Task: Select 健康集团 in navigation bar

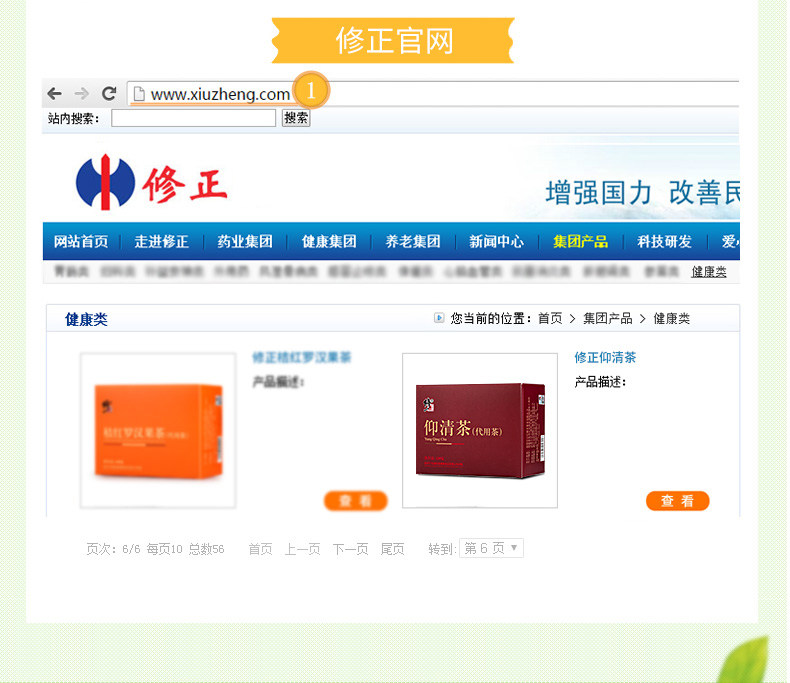Action: click(329, 242)
